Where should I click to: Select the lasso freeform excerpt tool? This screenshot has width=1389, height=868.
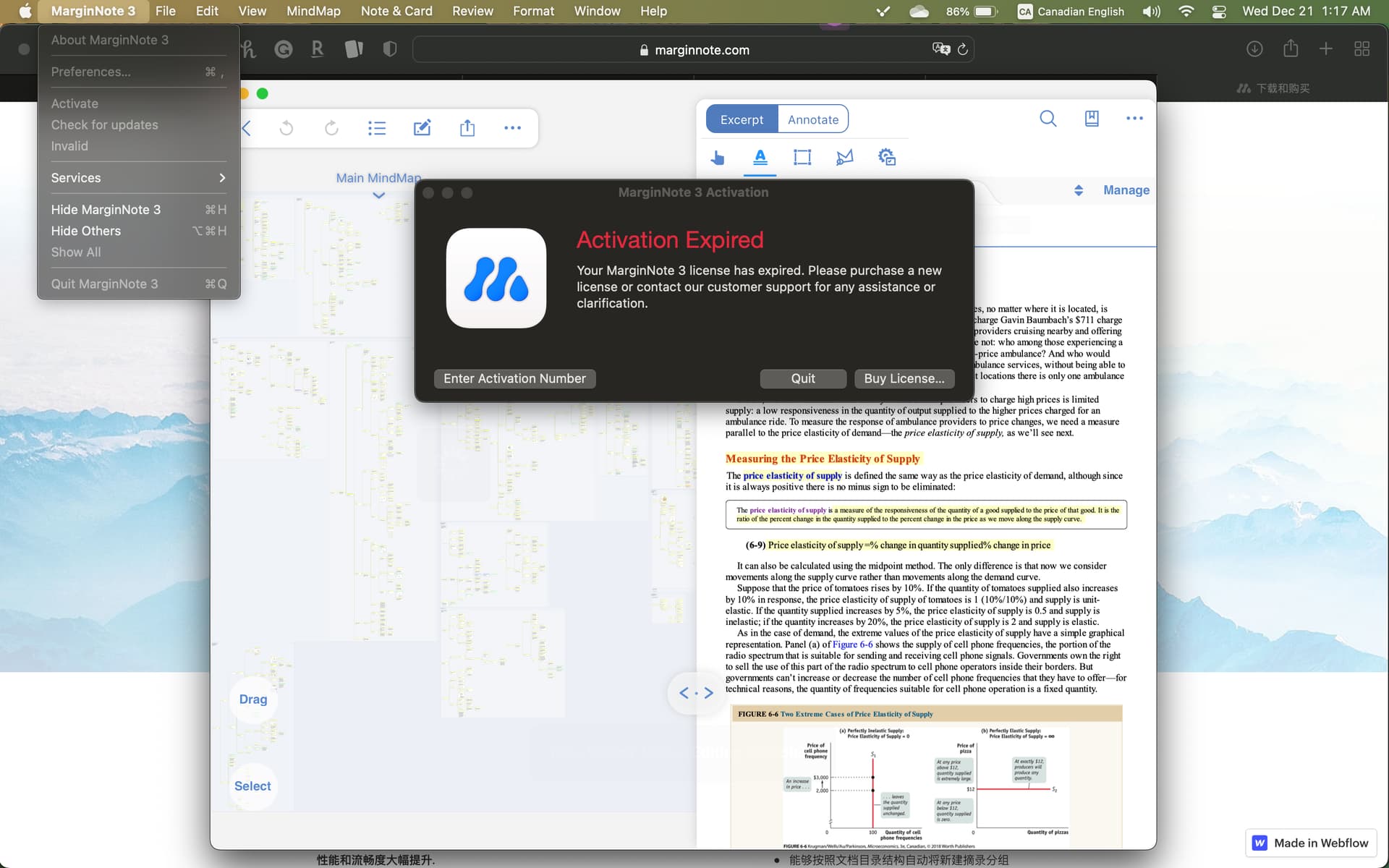(x=844, y=157)
